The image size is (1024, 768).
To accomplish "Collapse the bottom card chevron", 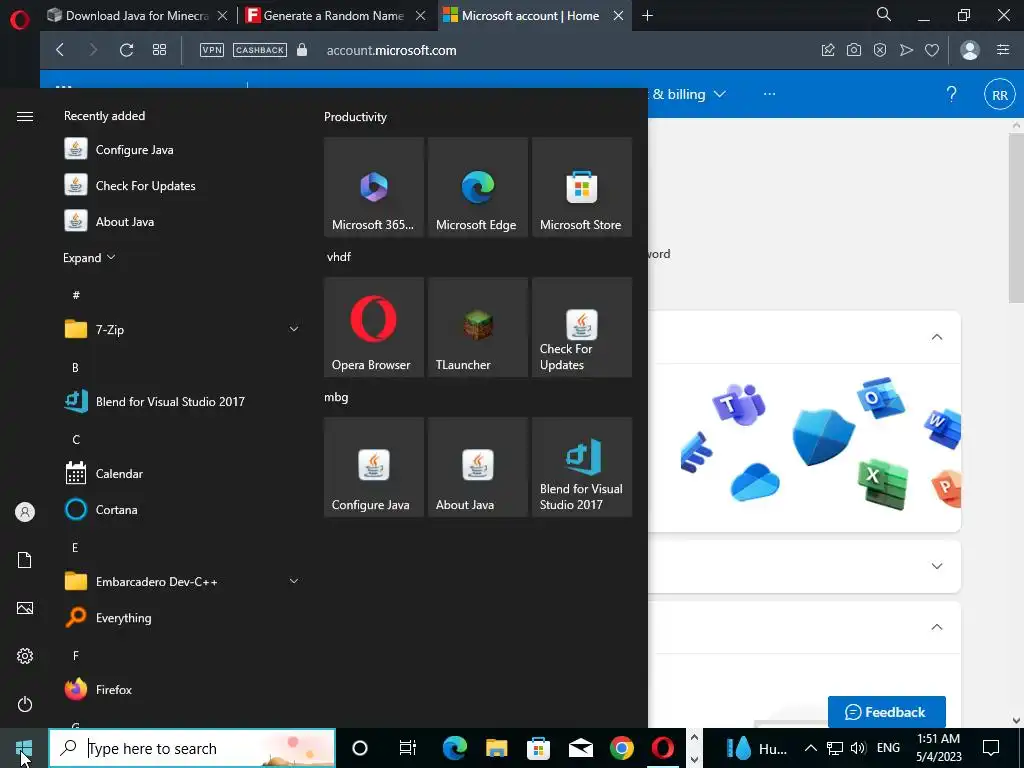I will coord(936,627).
